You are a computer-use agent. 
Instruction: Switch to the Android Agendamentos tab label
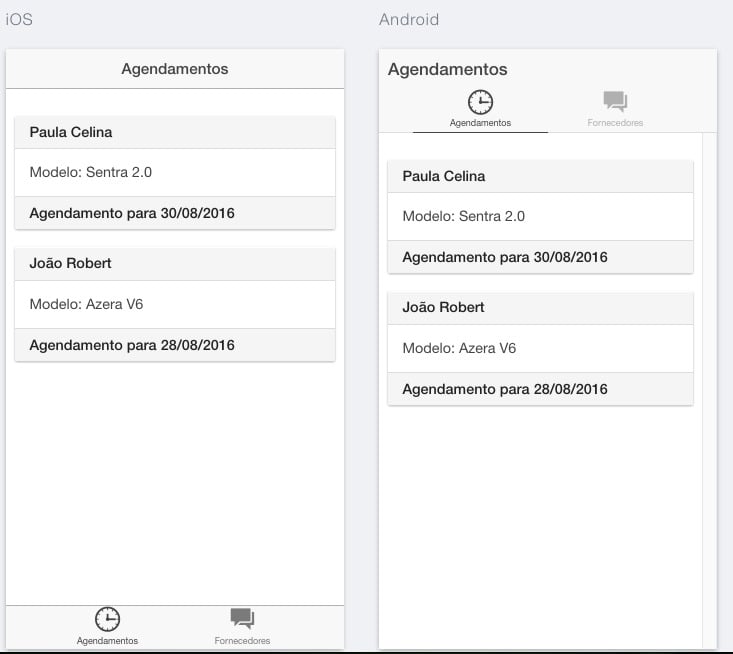[x=480, y=123]
